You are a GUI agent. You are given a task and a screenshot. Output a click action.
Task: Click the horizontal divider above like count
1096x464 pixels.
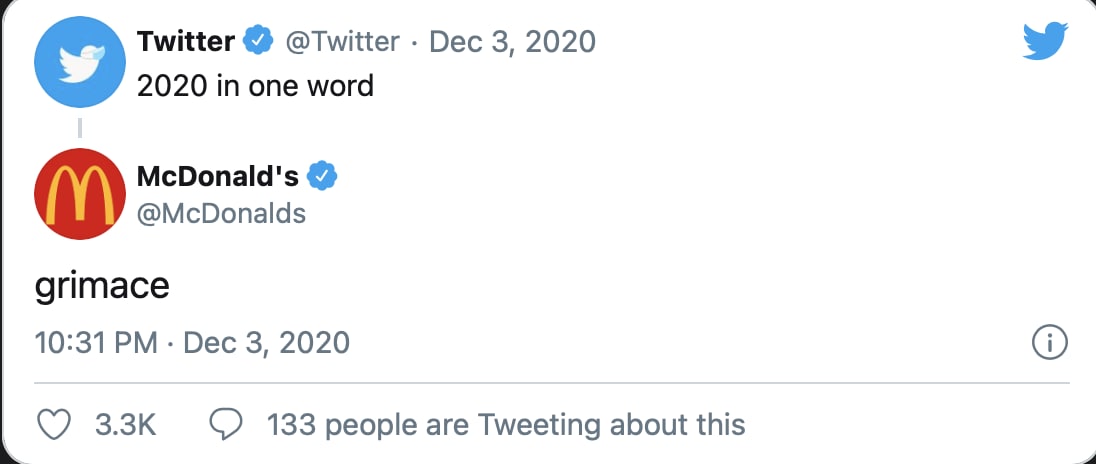551,383
